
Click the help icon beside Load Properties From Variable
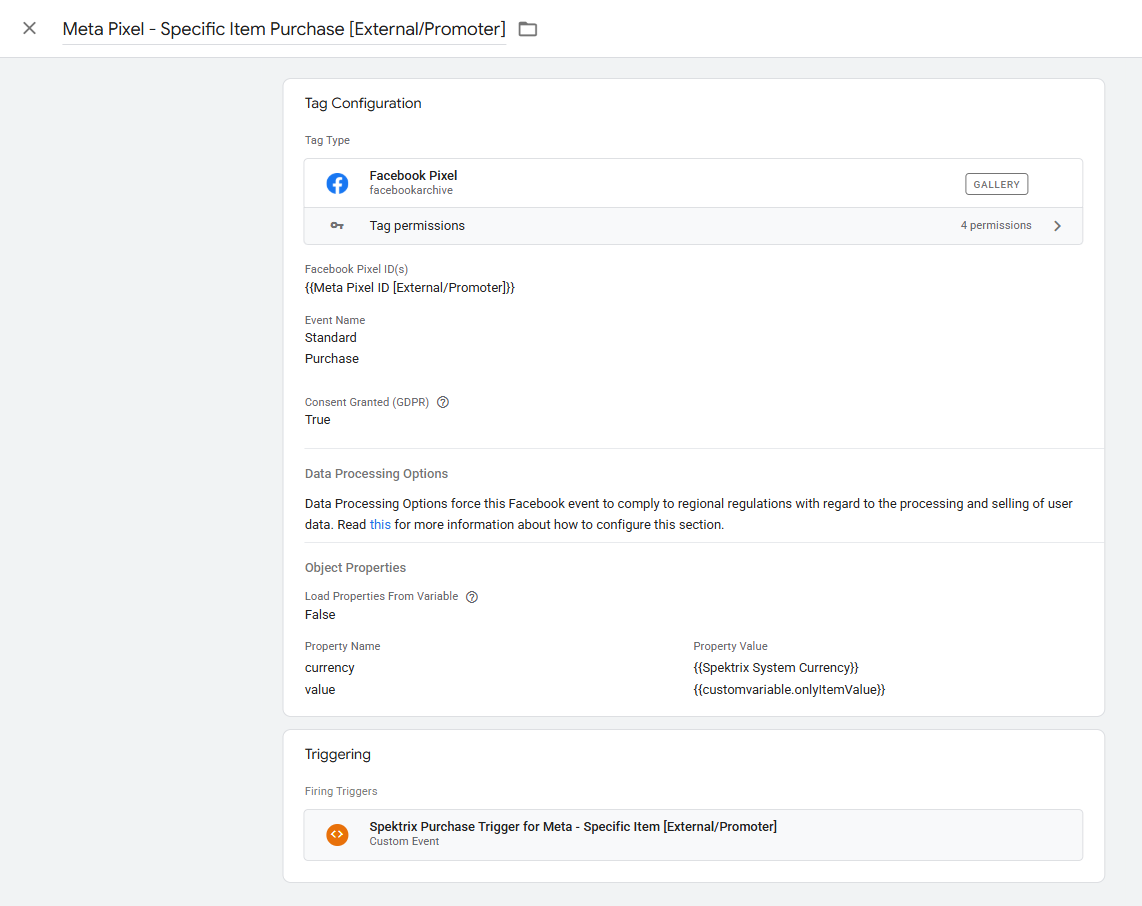click(x=472, y=597)
